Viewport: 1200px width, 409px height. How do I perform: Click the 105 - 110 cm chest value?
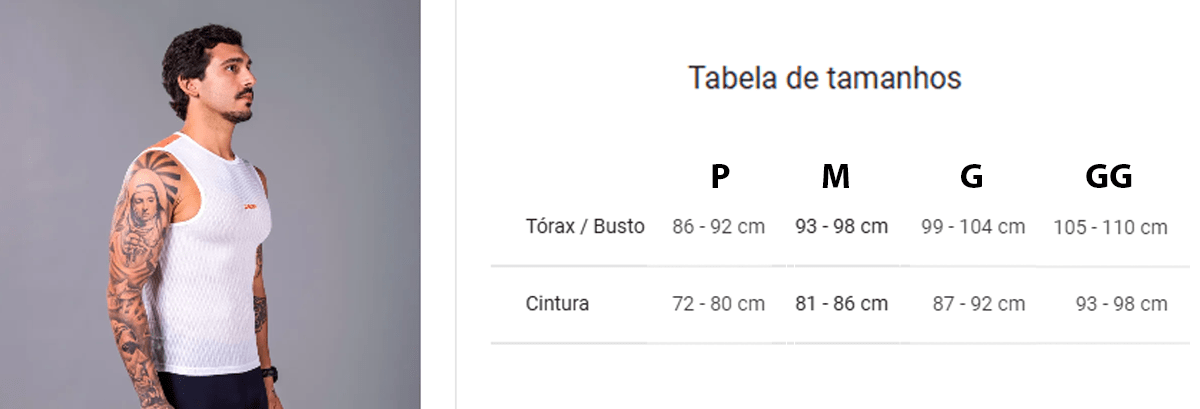pyautogui.click(x=1110, y=227)
